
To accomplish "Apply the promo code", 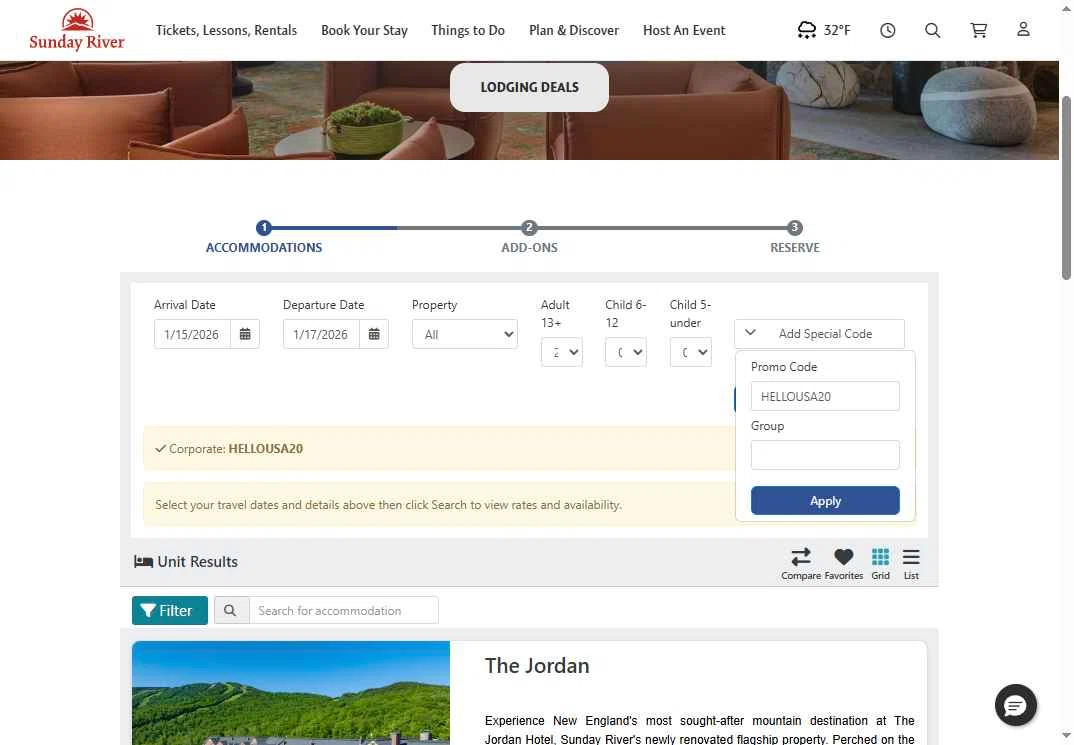I will [x=825, y=501].
